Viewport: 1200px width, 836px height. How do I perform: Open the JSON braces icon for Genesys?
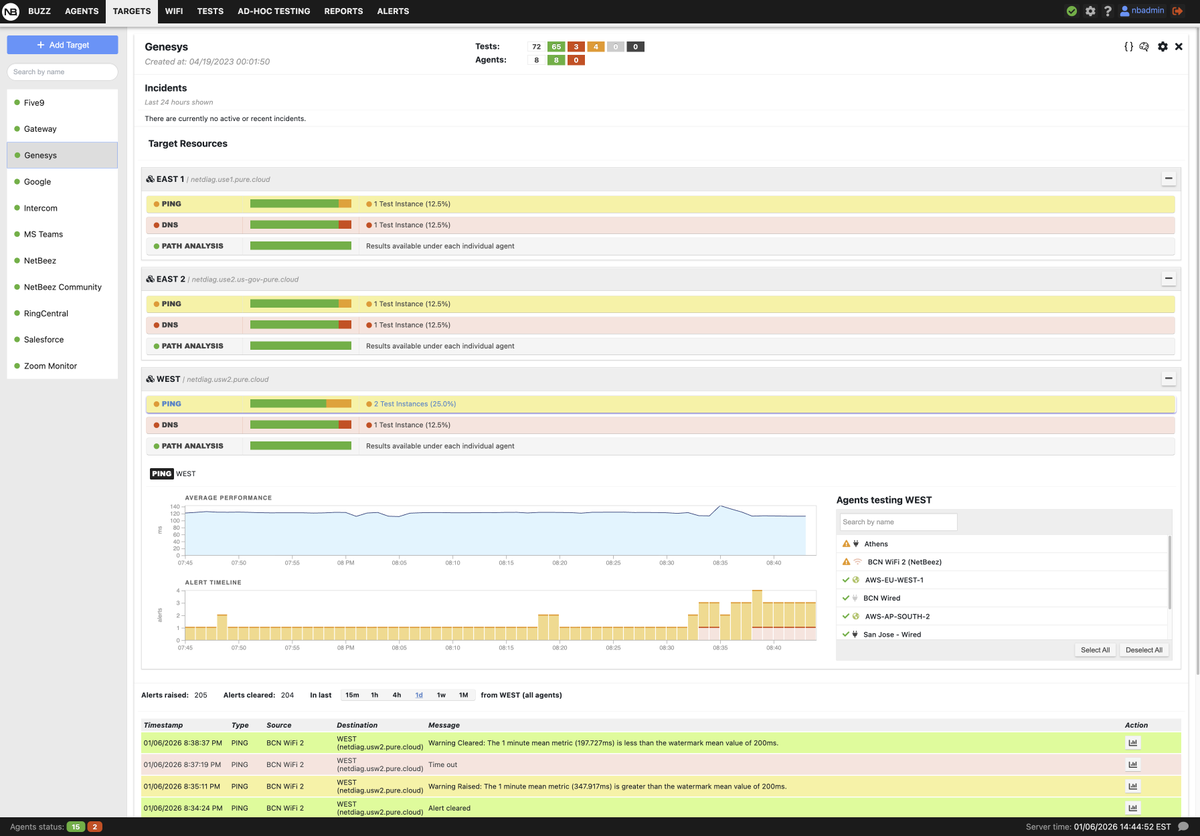pyautogui.click(x=1128, y=47)
